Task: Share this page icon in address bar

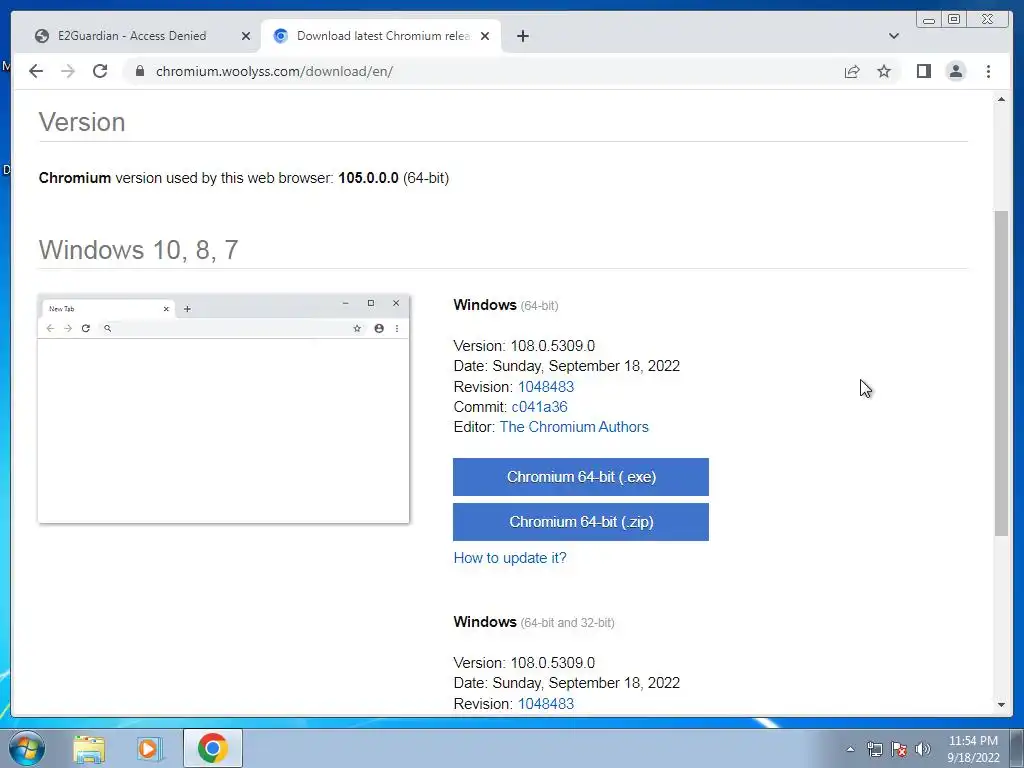Action: 852,72
